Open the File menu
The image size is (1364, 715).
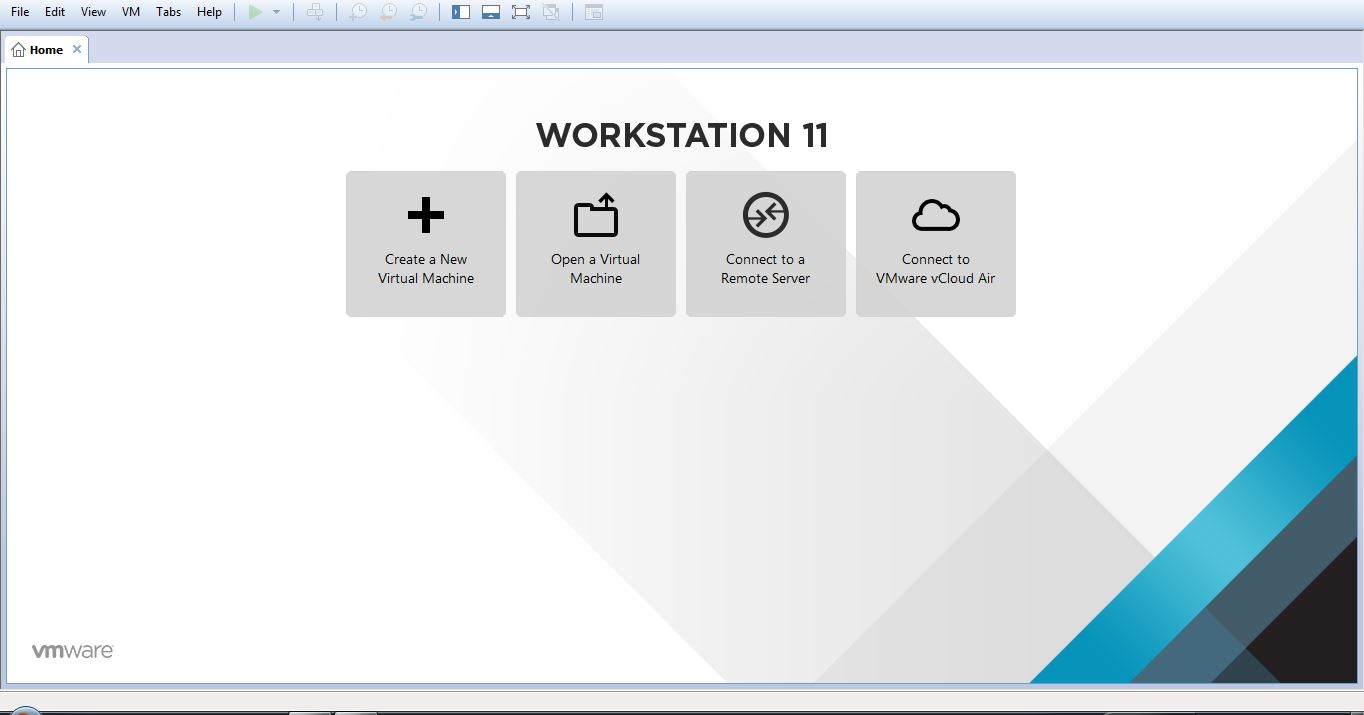20,12
